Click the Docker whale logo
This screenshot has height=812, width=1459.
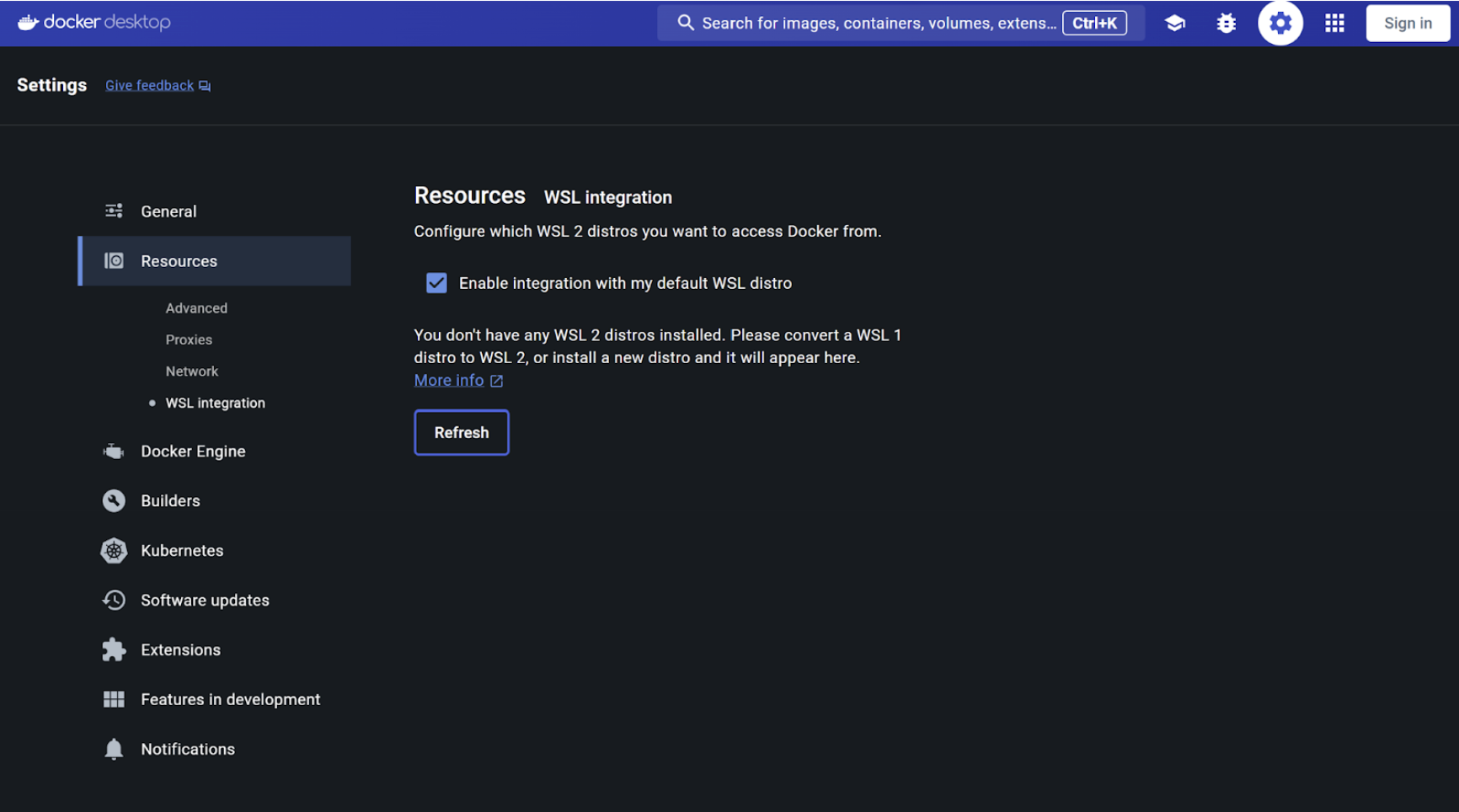pos(28,23)
